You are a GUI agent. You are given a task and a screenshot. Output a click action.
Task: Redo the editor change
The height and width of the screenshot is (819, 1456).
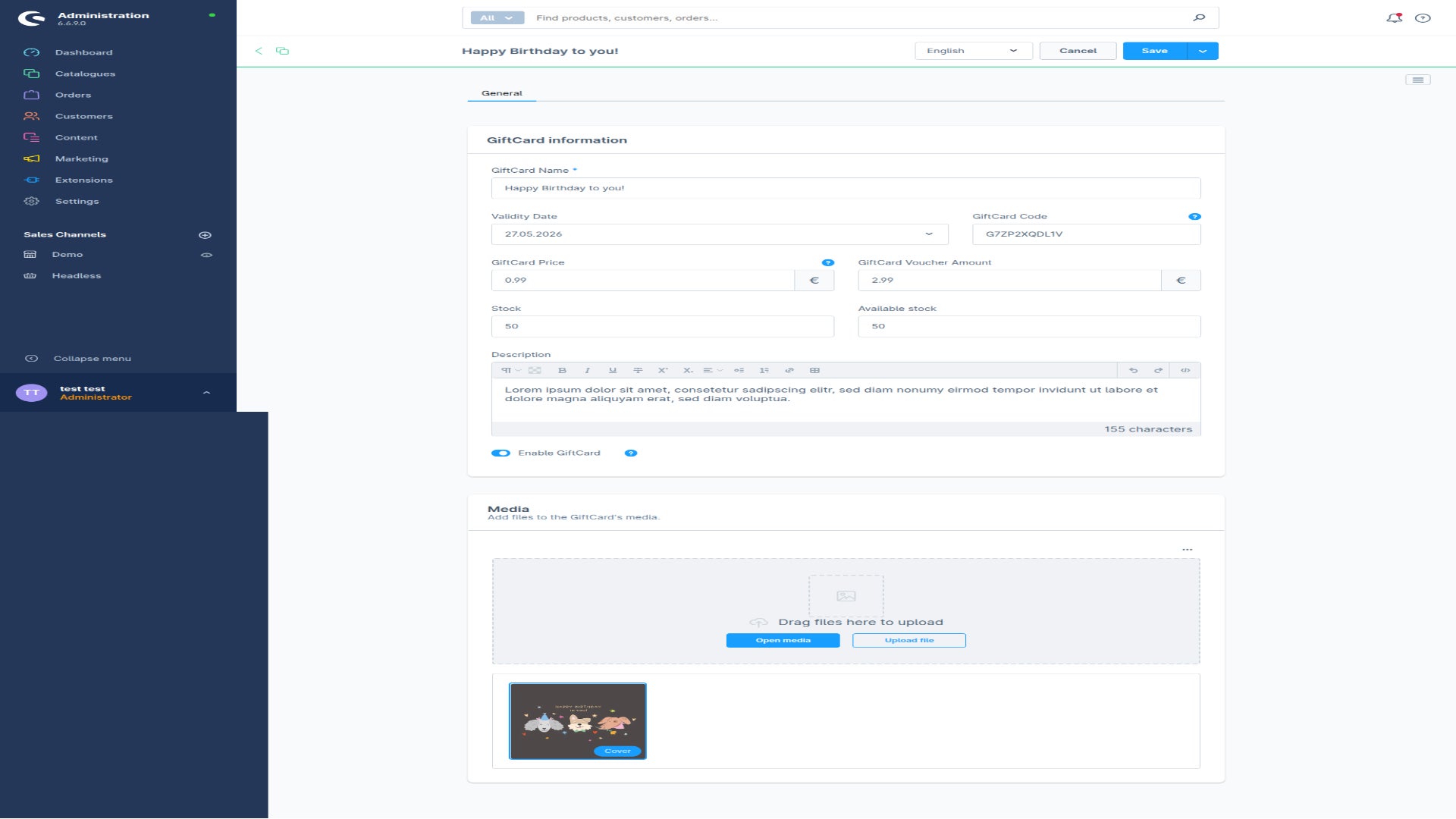tap(1158, 371)
